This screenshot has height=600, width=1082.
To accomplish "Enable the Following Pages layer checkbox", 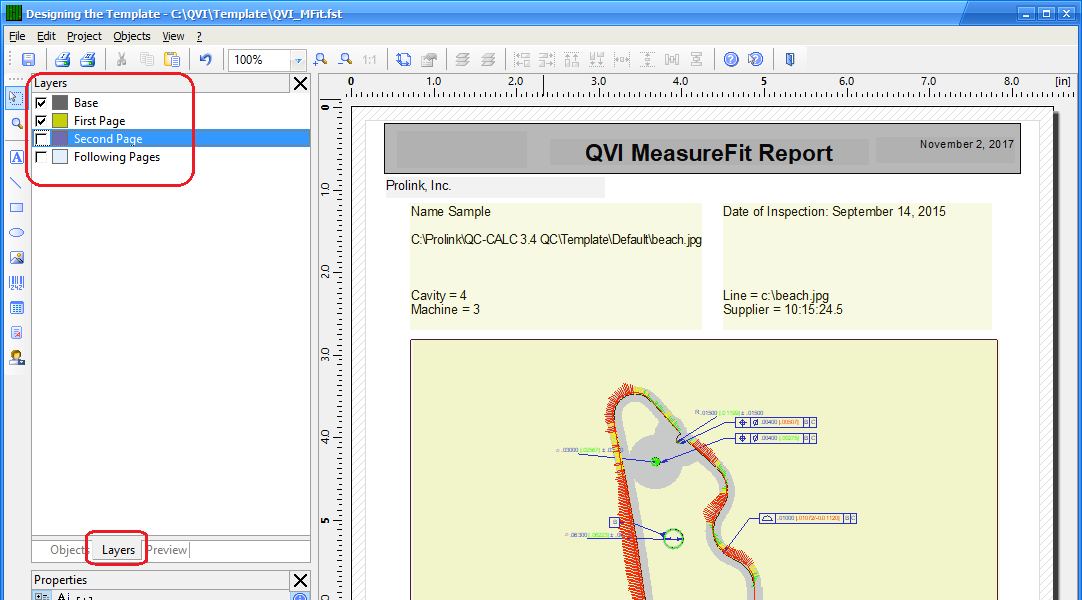I will point(41,157).
